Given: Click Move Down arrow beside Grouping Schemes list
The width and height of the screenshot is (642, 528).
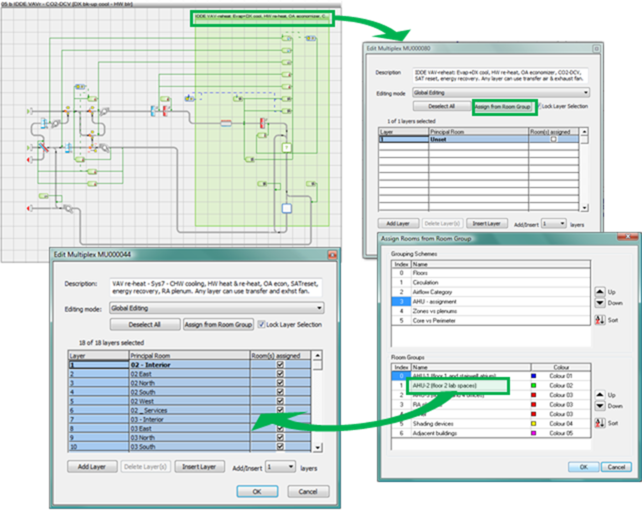Looking at the screenshot, I should click(x=598, y=302).
